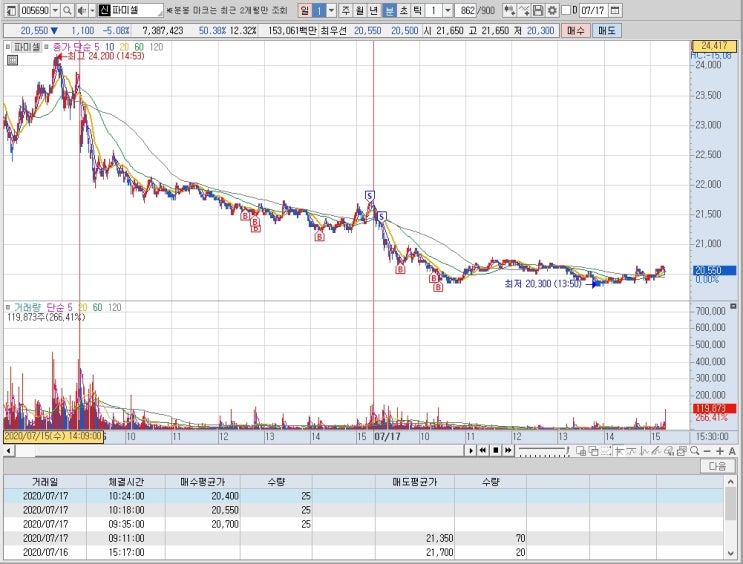Click the checked-window settings icon
Viewport: 743px width, 564px height.
pyautogui.click(x=681, y=451)
